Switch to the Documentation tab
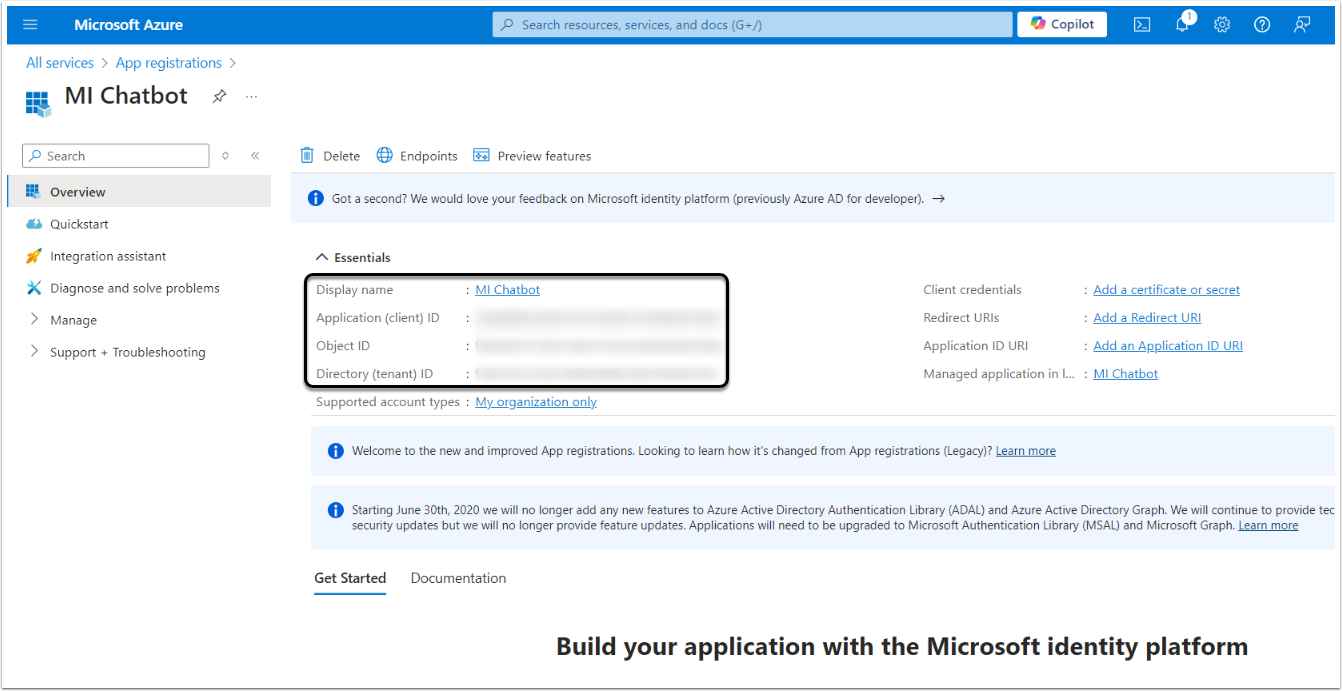The height and width of the screenshot is (691, 1342). click(x=458, y=578)
